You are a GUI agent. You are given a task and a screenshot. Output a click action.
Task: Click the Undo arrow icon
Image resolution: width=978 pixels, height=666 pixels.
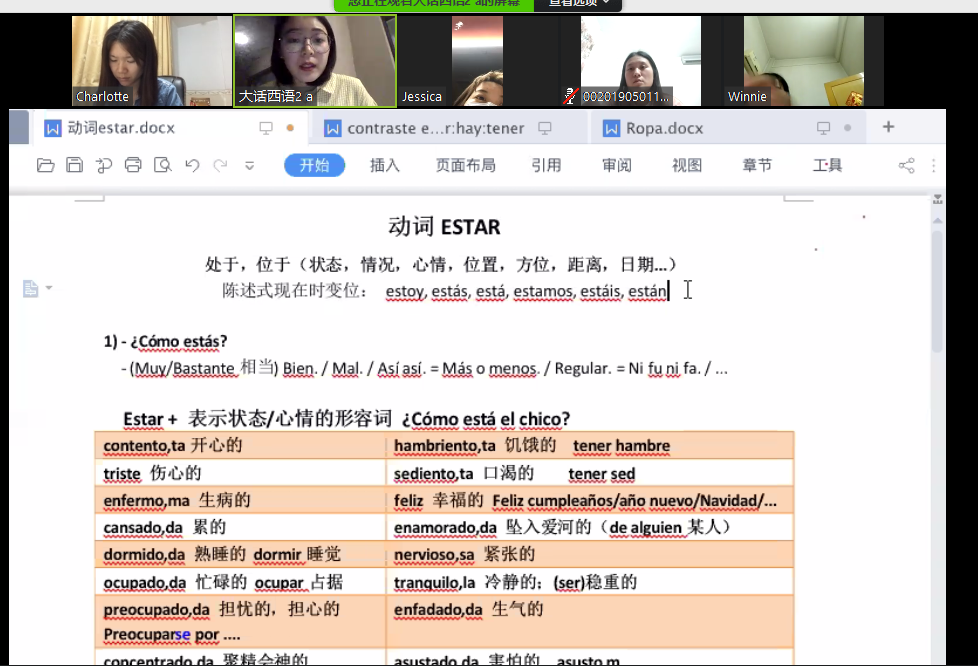coord(192,165)
